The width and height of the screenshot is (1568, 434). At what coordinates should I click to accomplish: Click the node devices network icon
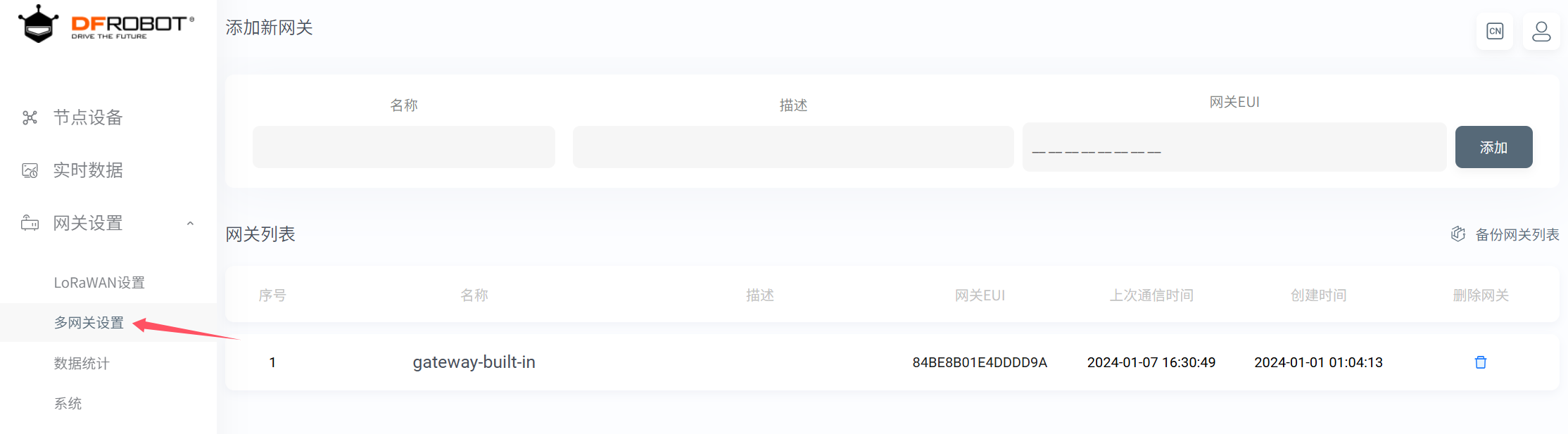click(30, 117)
